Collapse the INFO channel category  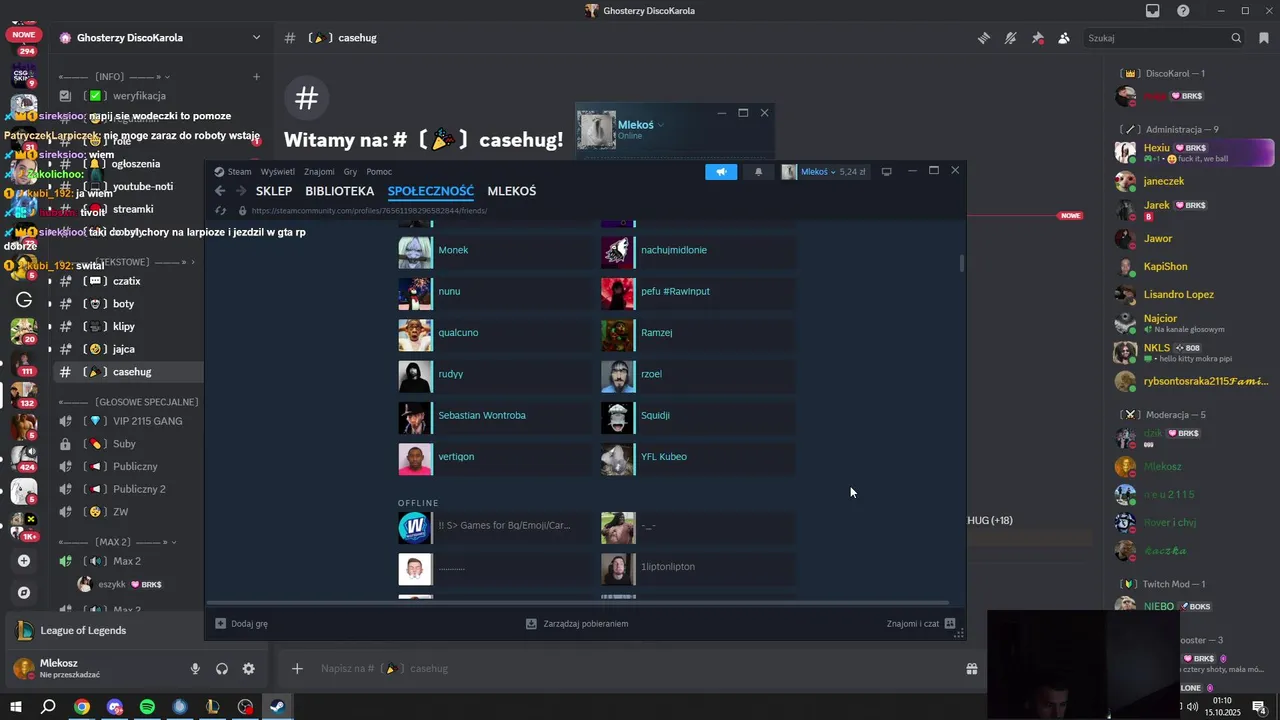point(114,77)
